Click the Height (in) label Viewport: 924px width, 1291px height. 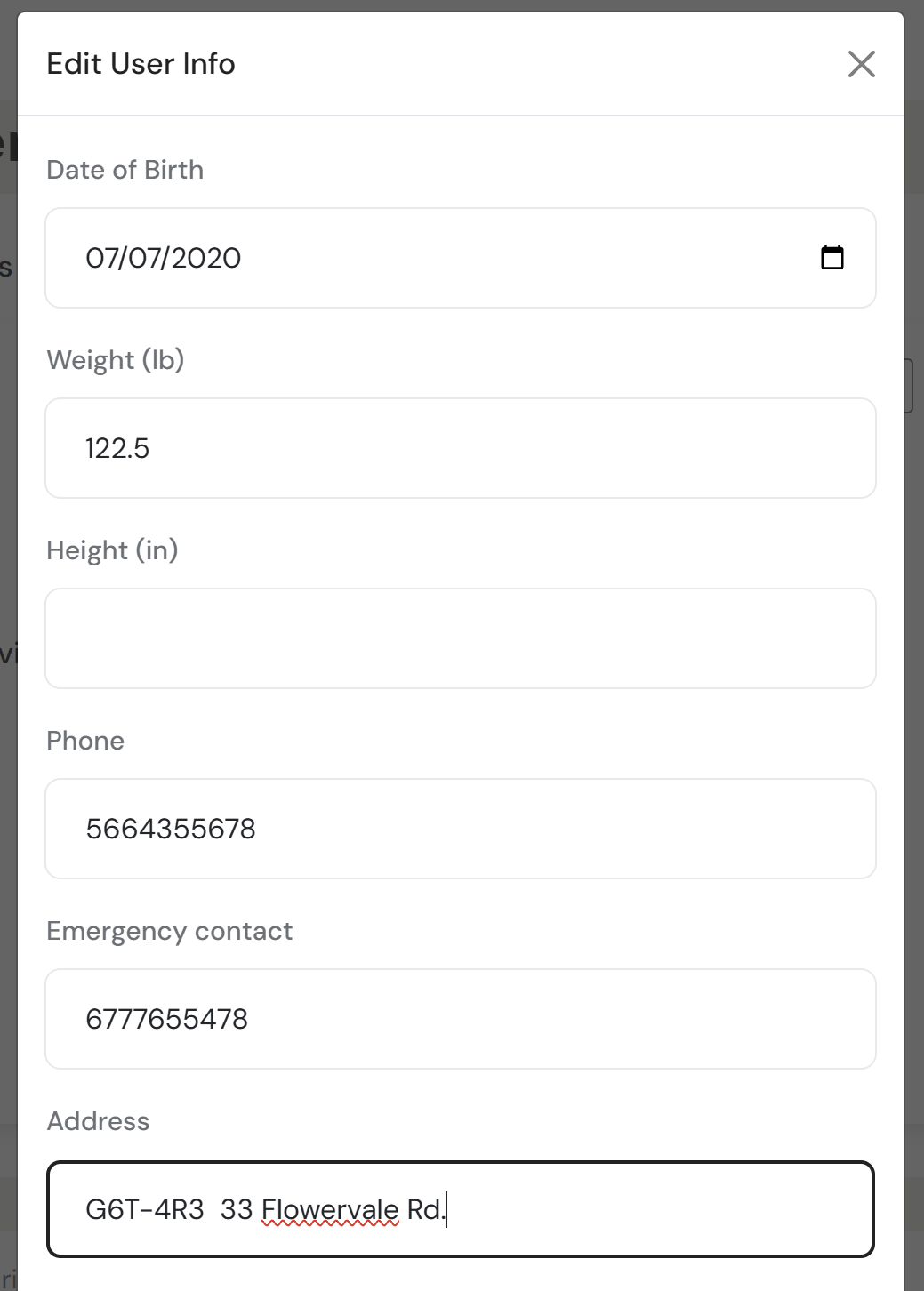(x=112, y=550)
